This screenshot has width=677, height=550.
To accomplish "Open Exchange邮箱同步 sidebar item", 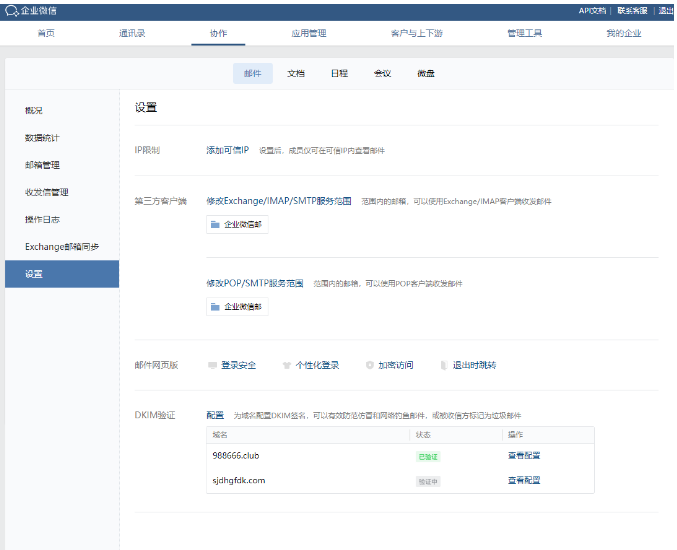I will click(x=62, y=246).
